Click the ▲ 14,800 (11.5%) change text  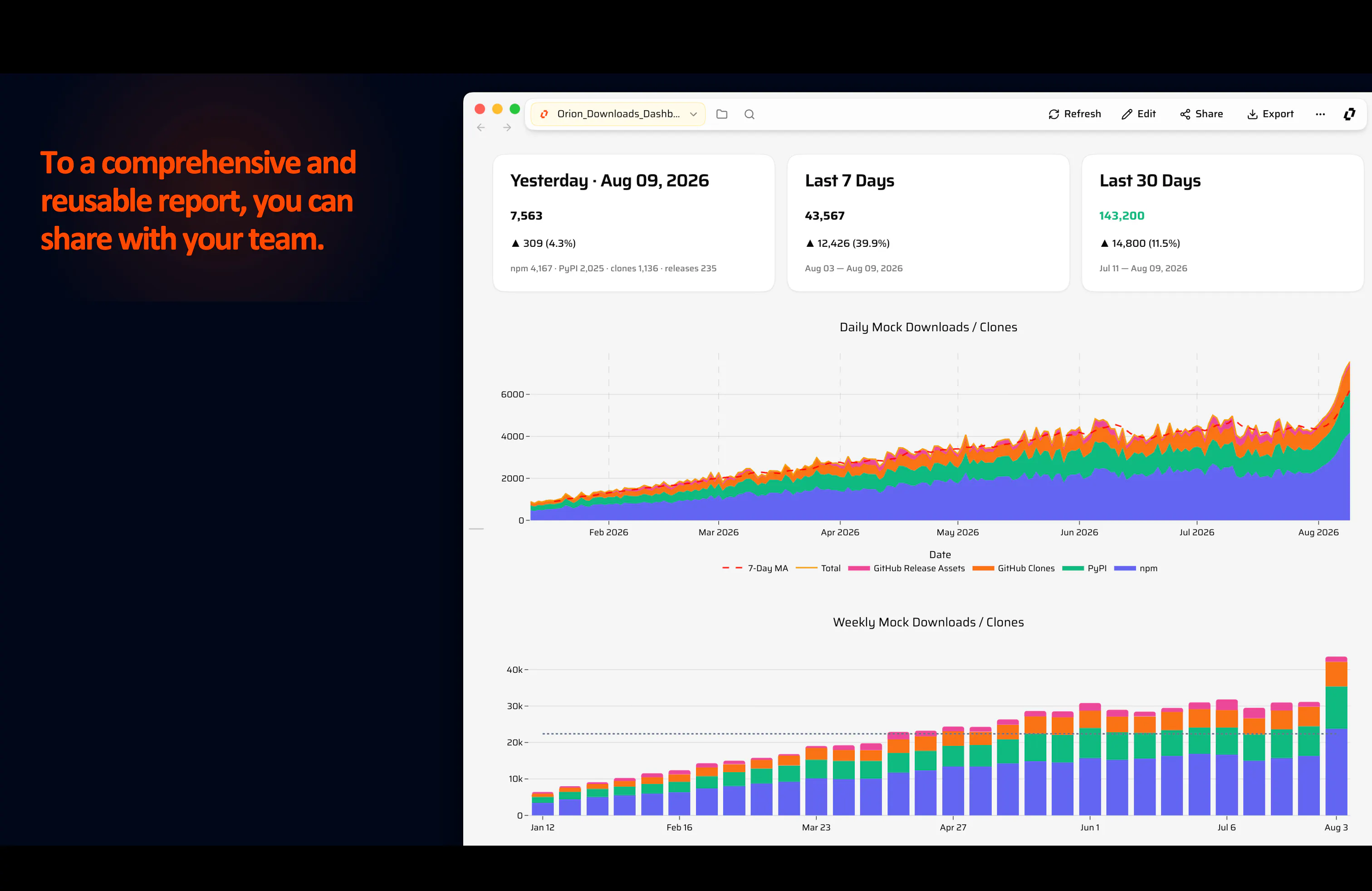[x=1140, y=243]
